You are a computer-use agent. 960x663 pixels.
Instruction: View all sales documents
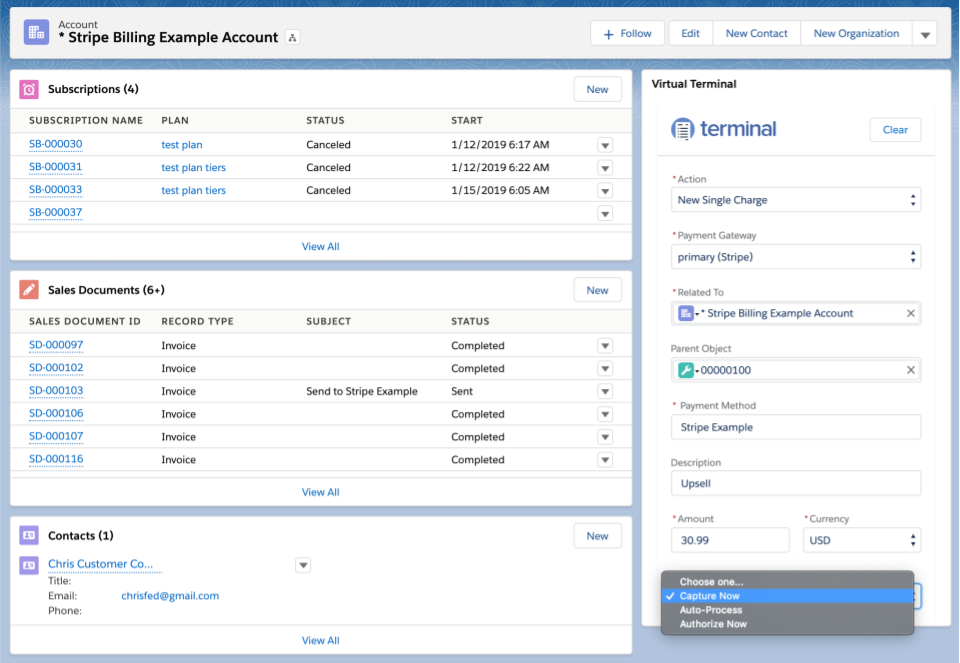click(320, 492)
